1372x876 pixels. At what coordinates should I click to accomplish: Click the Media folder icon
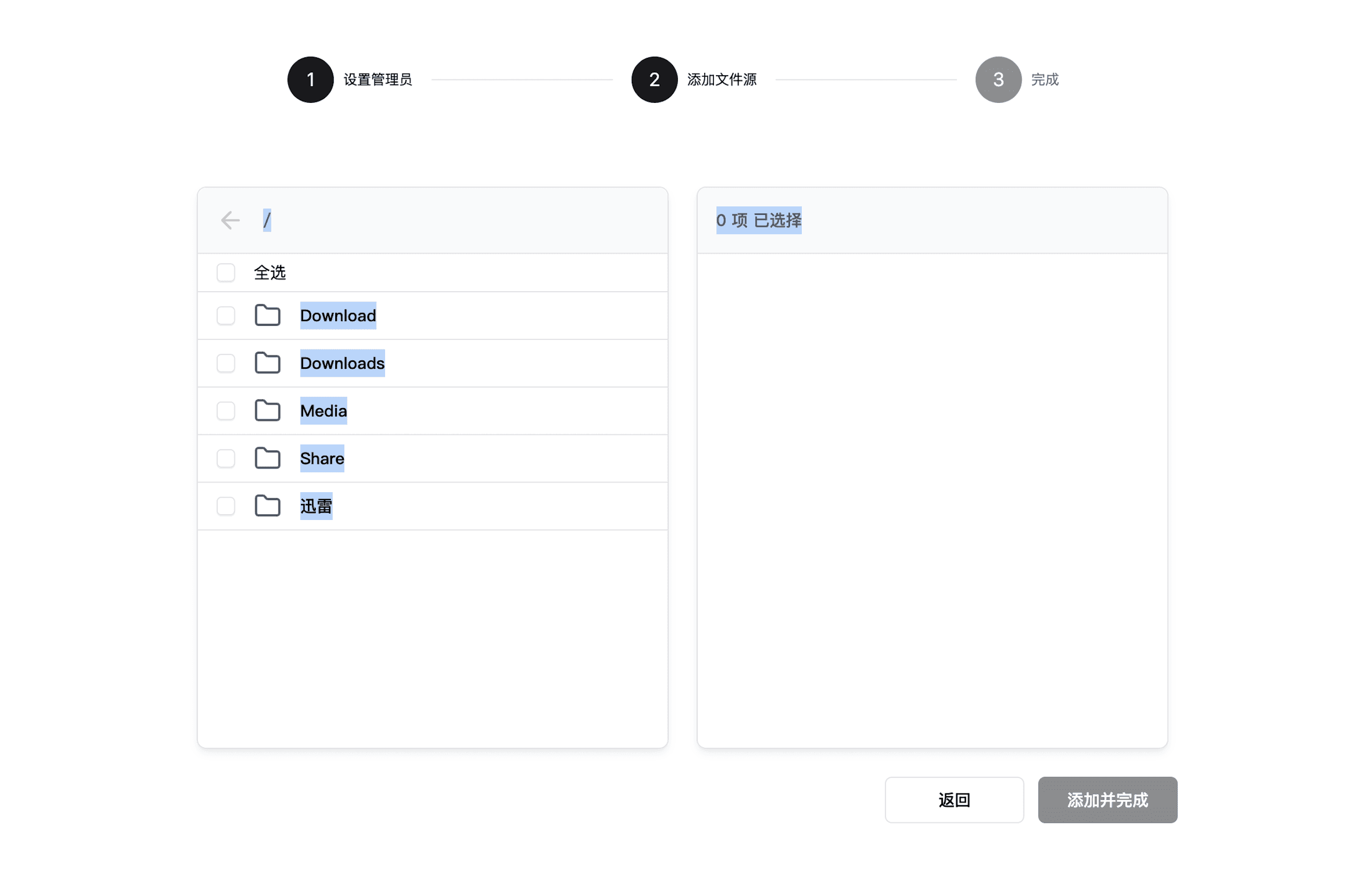(267, 411)
